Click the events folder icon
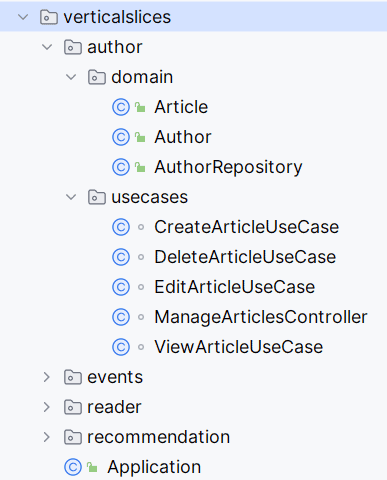387x480 pixels. point(73,377)
